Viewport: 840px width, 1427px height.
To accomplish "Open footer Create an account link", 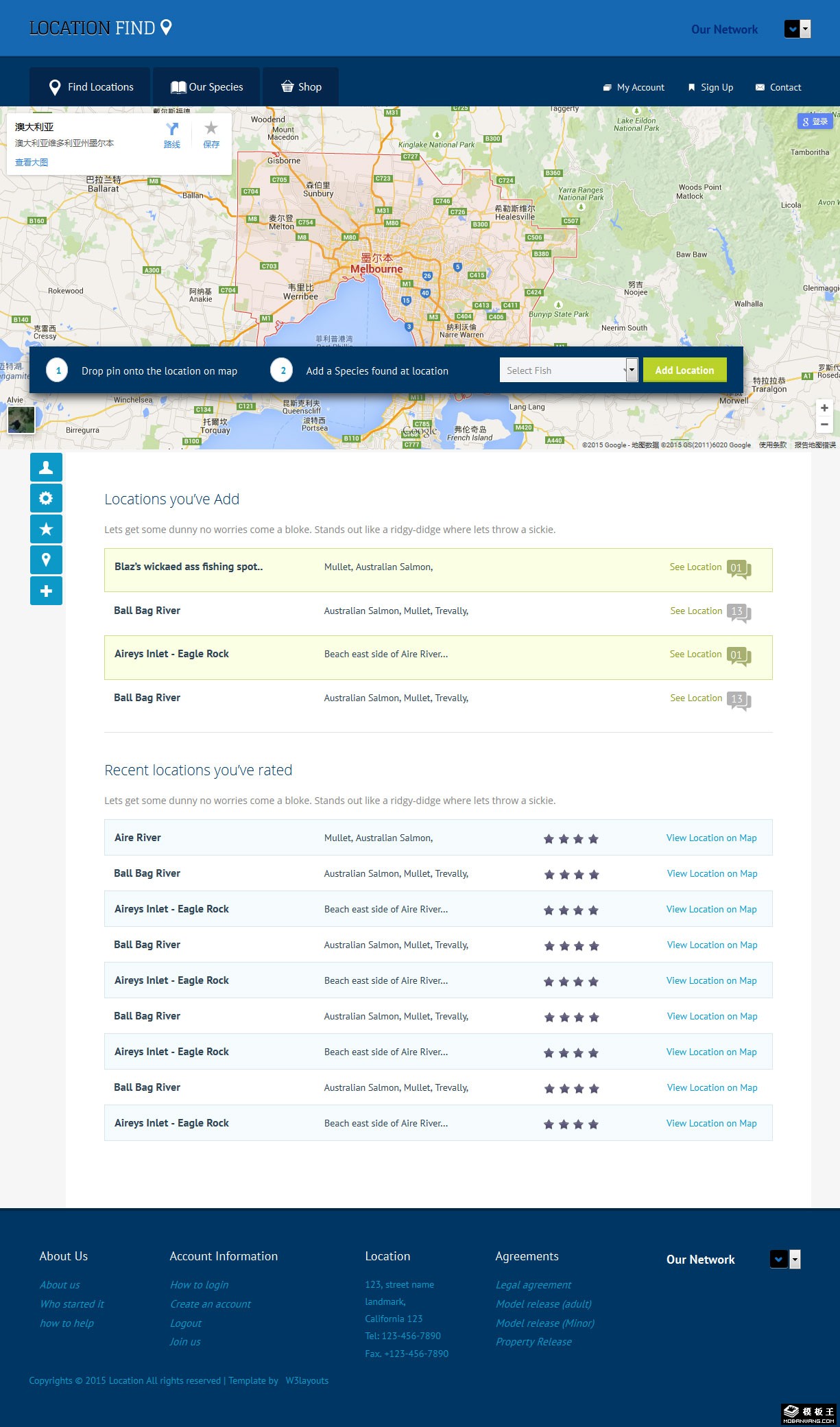I will tap(211, 1304).
